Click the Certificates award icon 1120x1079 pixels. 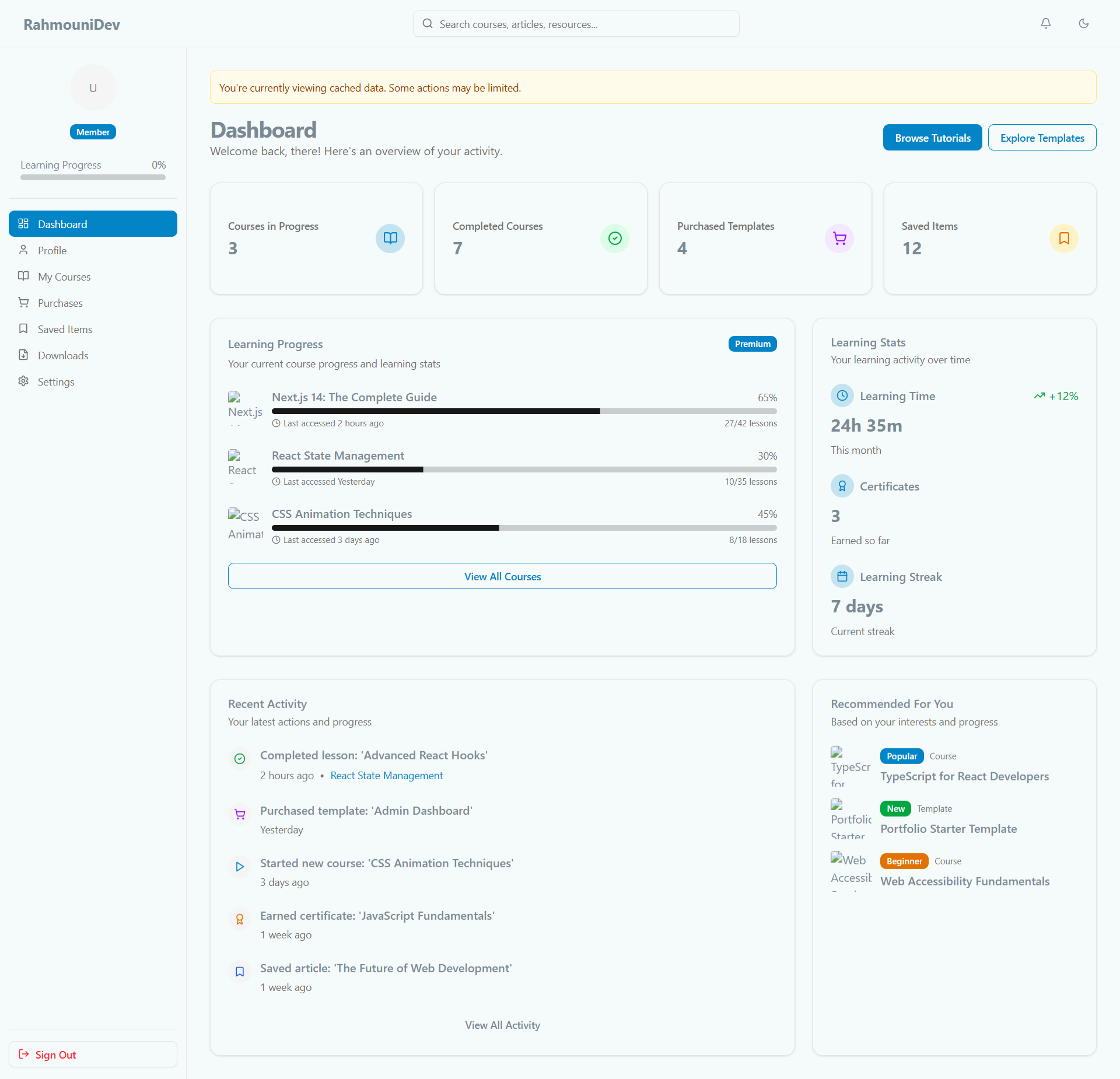842,486
